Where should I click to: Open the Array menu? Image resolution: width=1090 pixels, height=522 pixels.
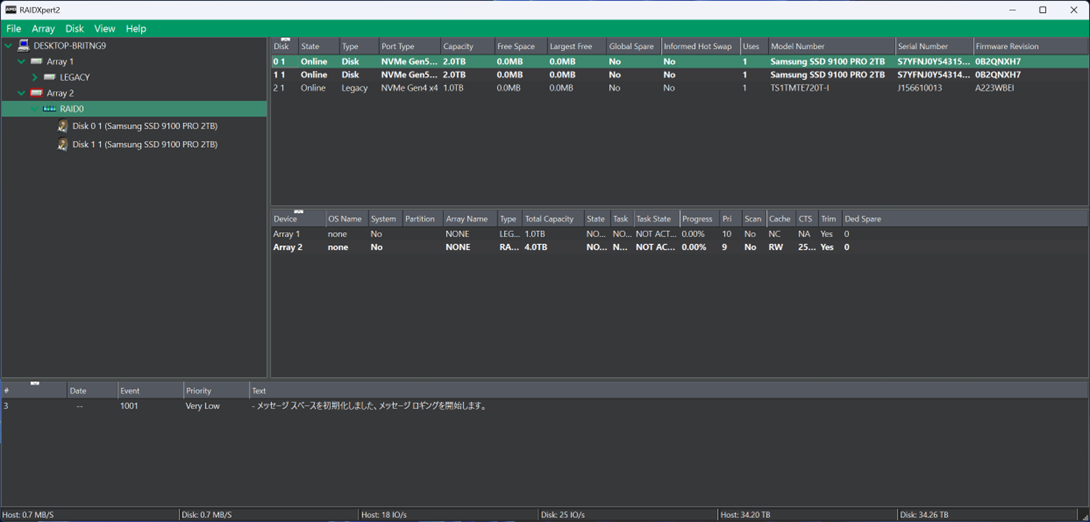(43, 29)
